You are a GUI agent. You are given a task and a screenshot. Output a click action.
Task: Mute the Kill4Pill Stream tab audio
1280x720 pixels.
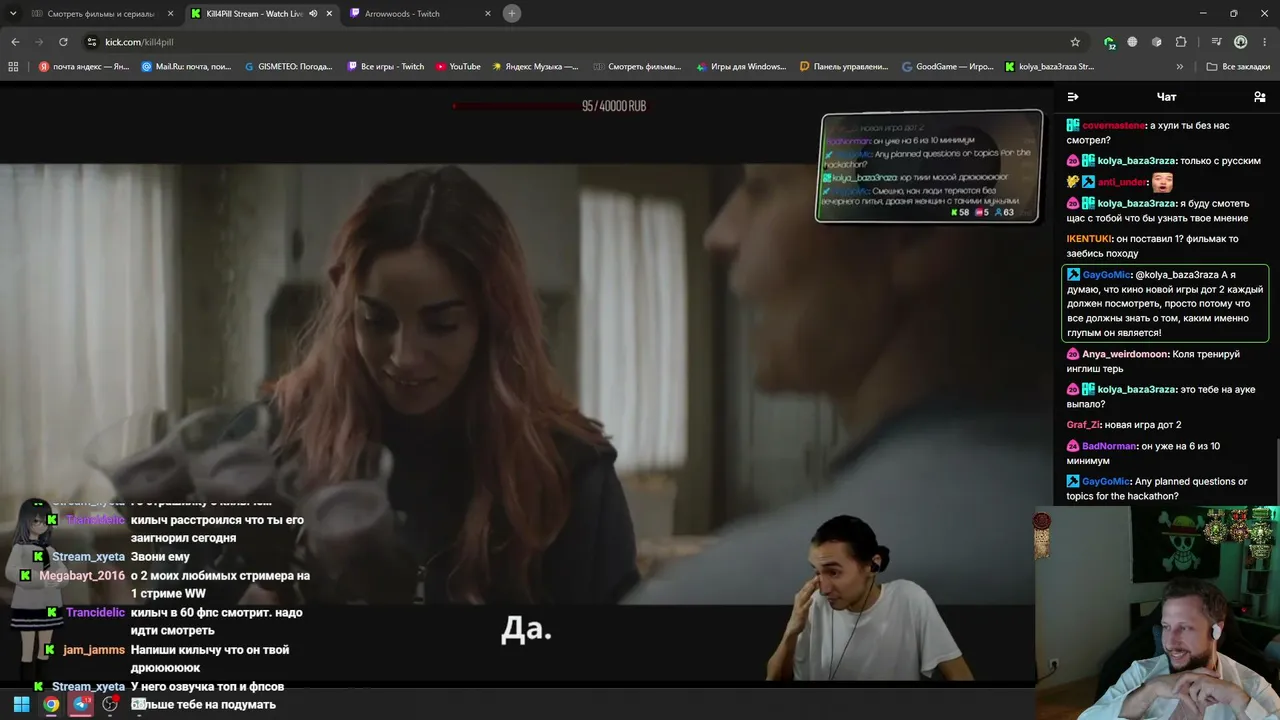click(x=313, y=14)
